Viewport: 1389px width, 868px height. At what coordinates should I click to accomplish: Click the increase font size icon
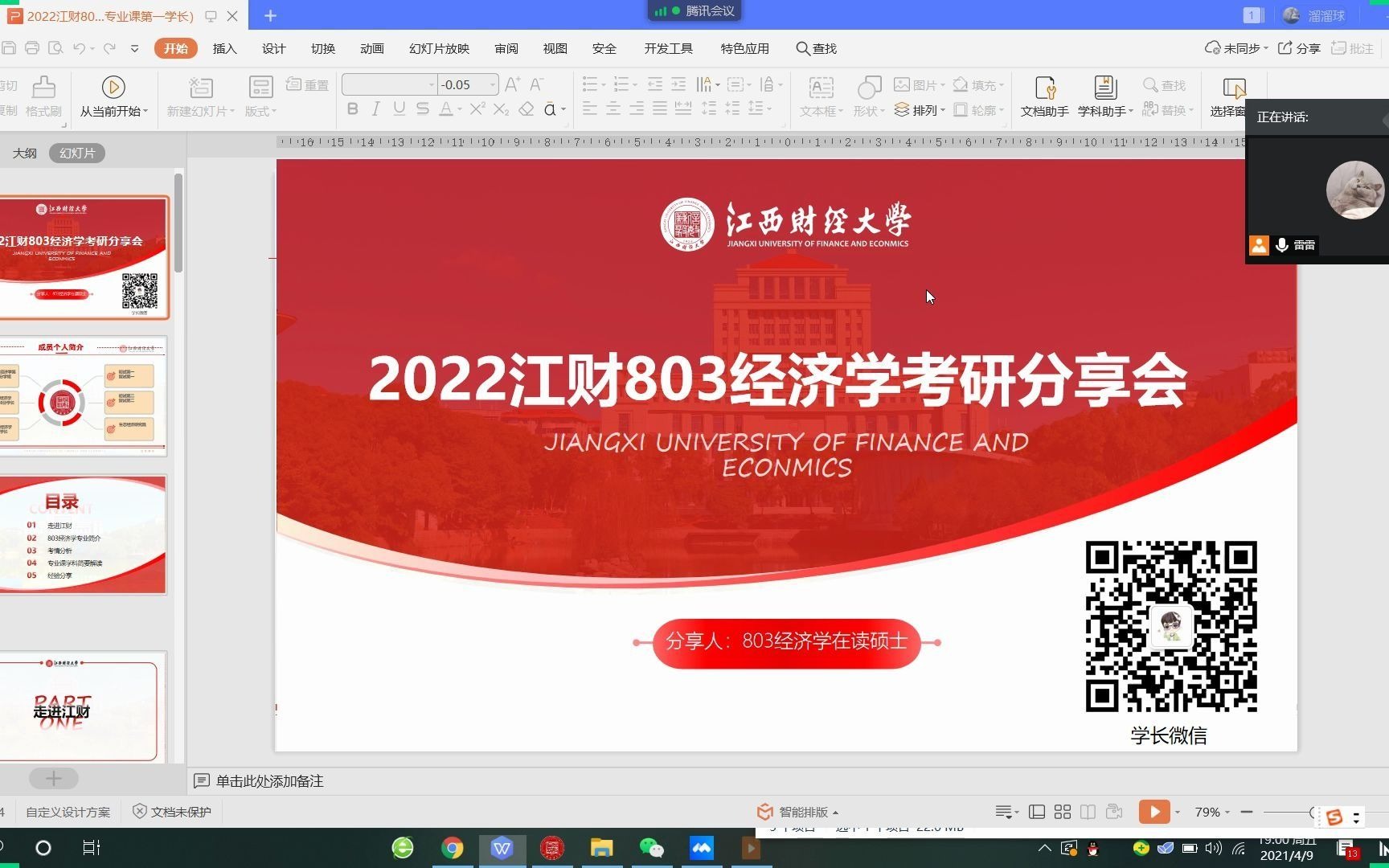click(513, 84)
